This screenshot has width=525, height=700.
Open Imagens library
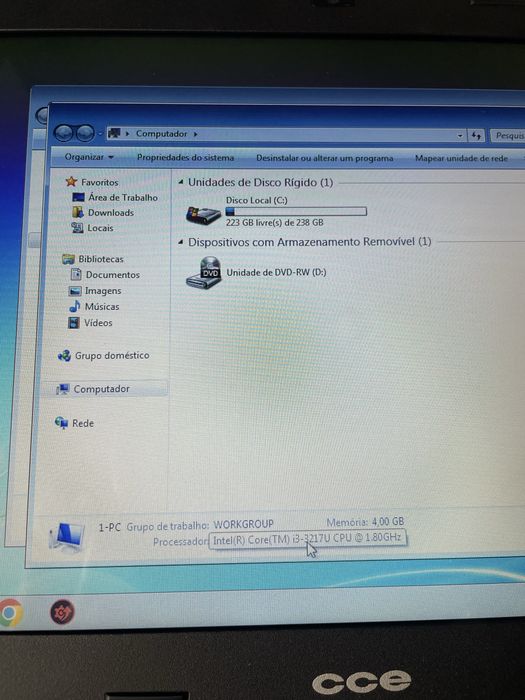pyautogui.click(x=103, y=291)
